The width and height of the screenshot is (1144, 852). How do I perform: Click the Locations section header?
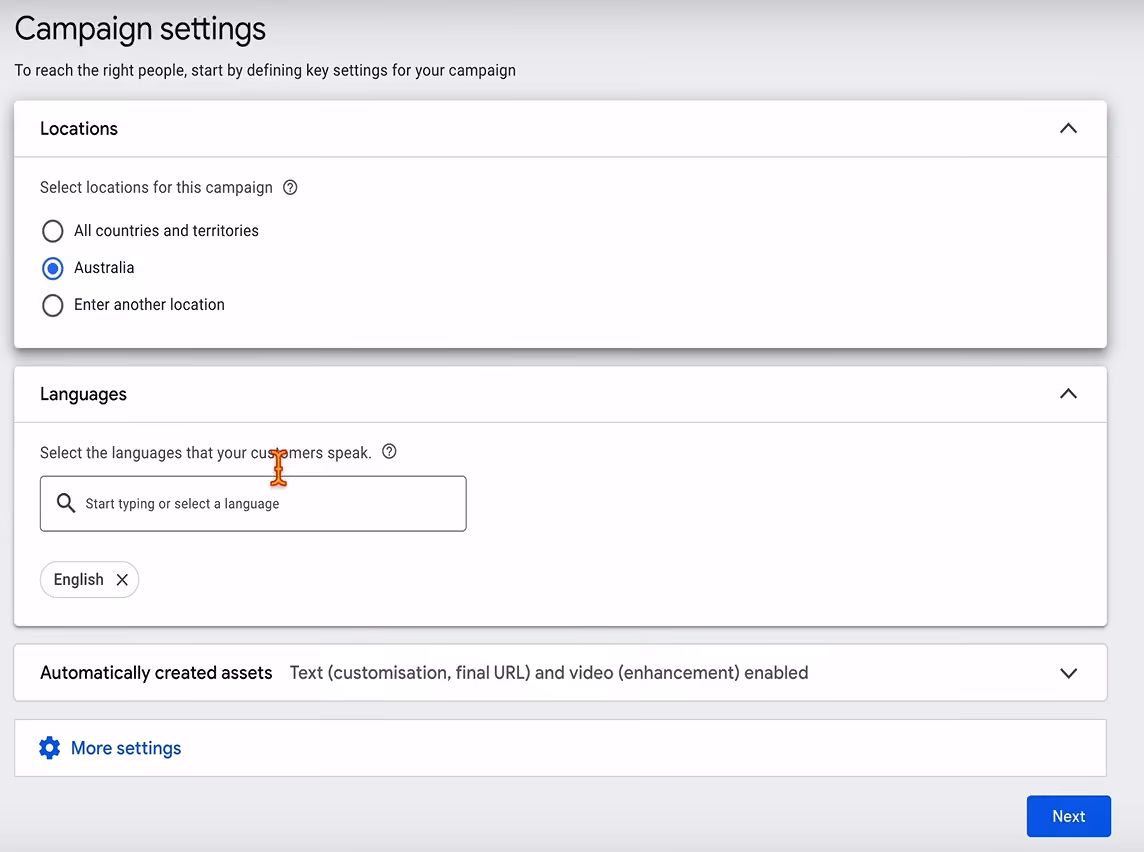tap(560, 128)
